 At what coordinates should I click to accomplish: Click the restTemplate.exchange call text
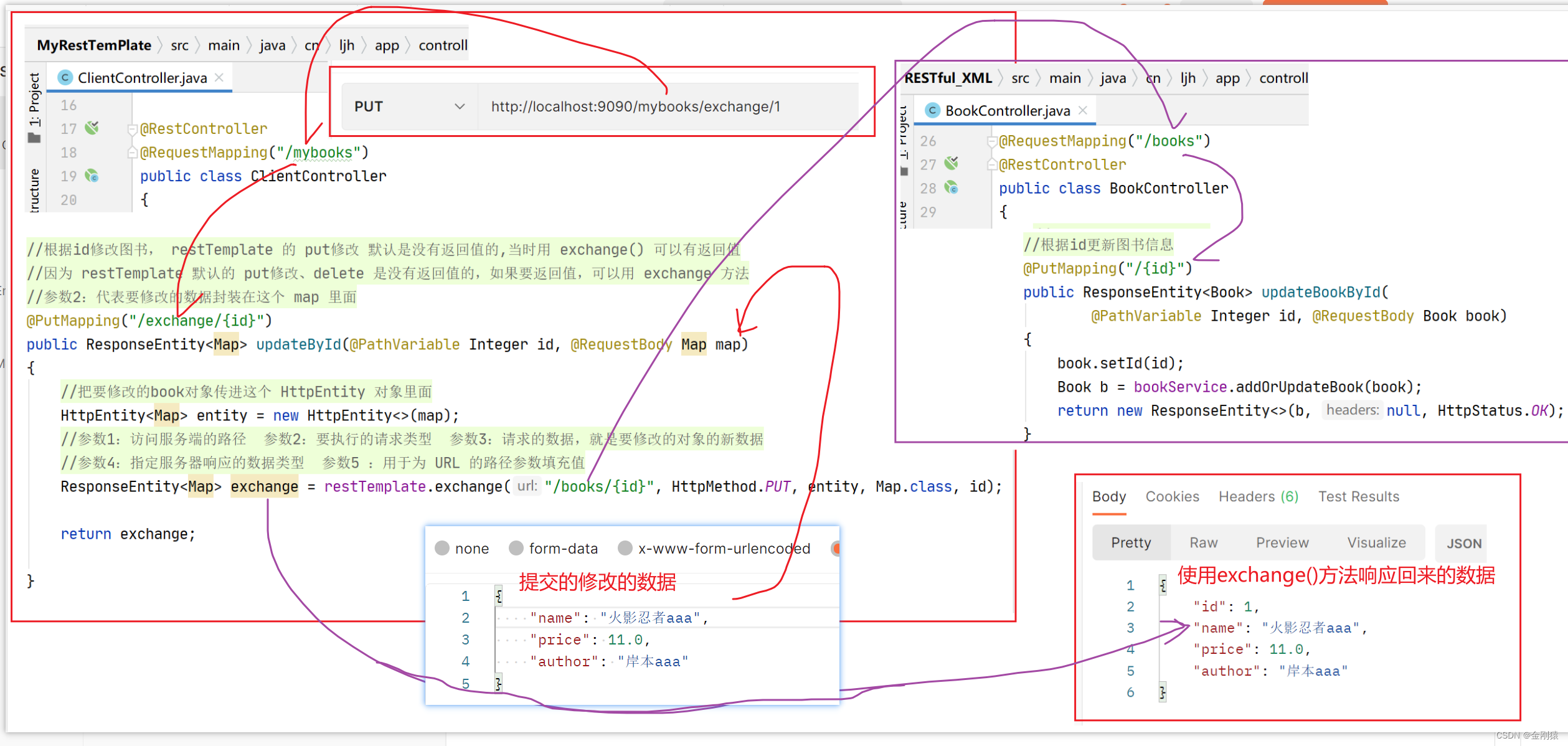416,486
